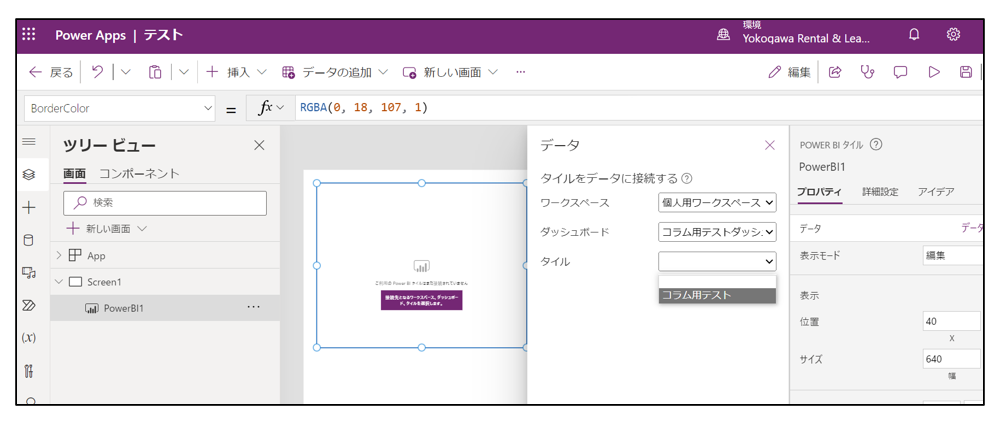1000x422 pixels.
Task: Switch to the プロパティ tab
Action: (820, 192)
